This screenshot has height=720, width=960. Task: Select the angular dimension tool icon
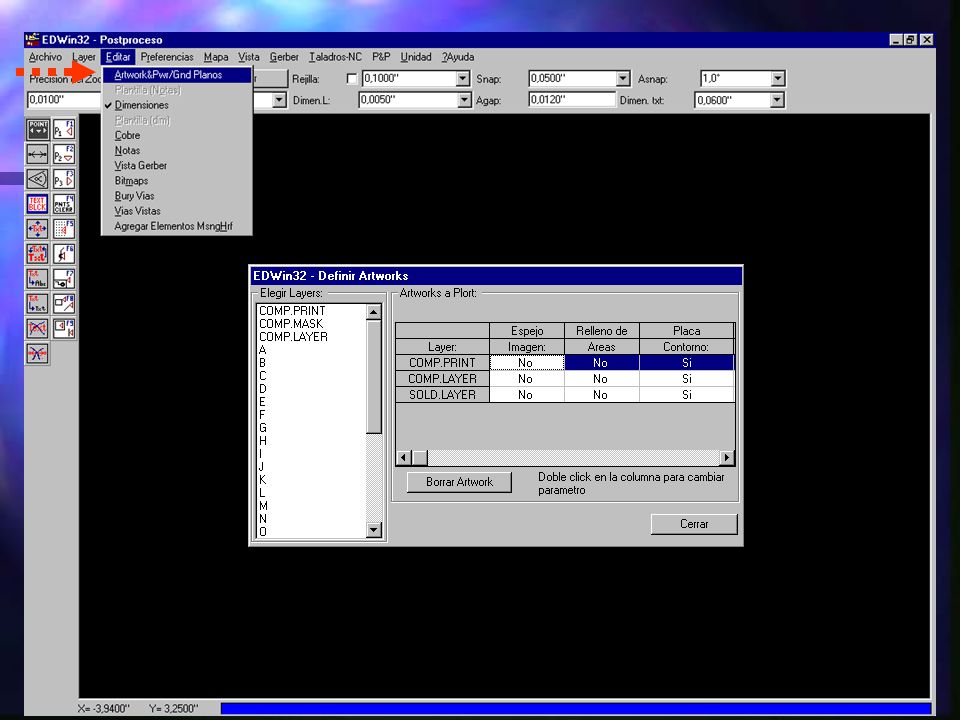(37, 179)
